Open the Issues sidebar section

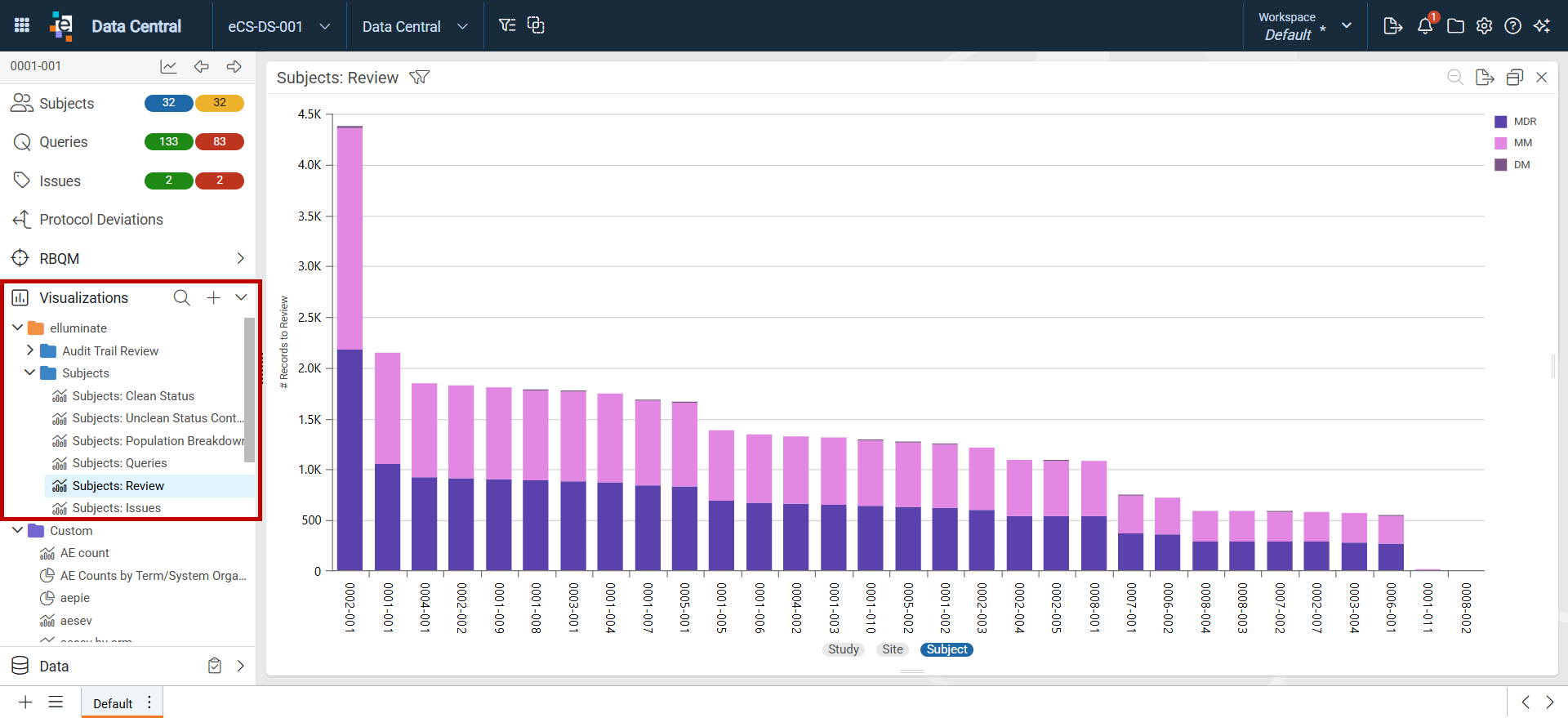tap(60, 181)
